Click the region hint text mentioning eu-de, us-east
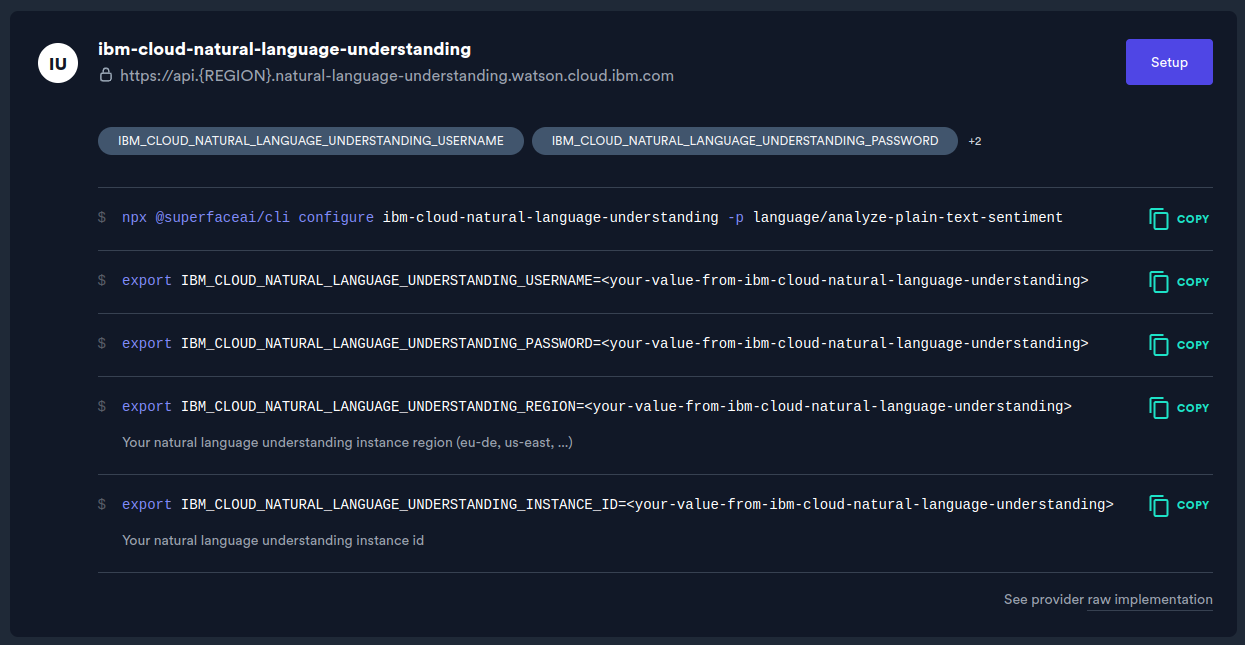This screenshot has height=645, width=1245. click(347, 441)
